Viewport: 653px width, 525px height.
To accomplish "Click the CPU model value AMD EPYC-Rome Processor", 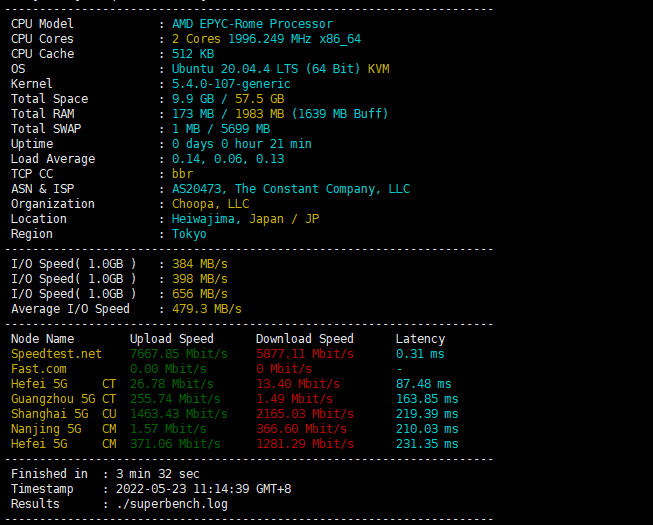I will [252, 24].
